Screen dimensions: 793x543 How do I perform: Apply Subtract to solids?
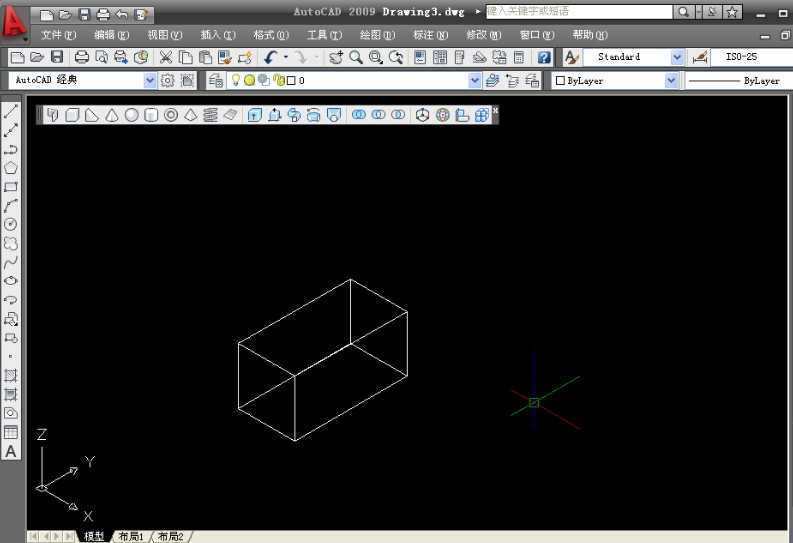(x=378, y=115)
